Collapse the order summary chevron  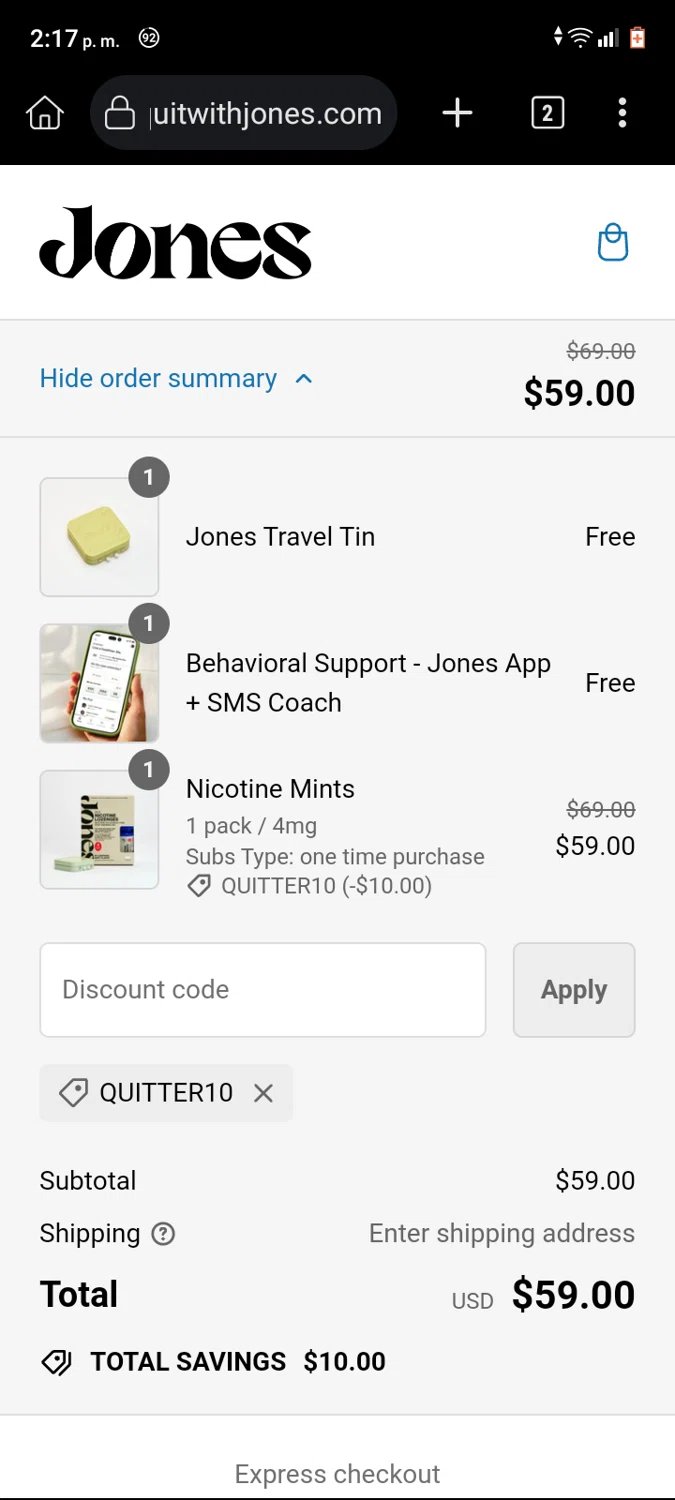tap(304, 379)
